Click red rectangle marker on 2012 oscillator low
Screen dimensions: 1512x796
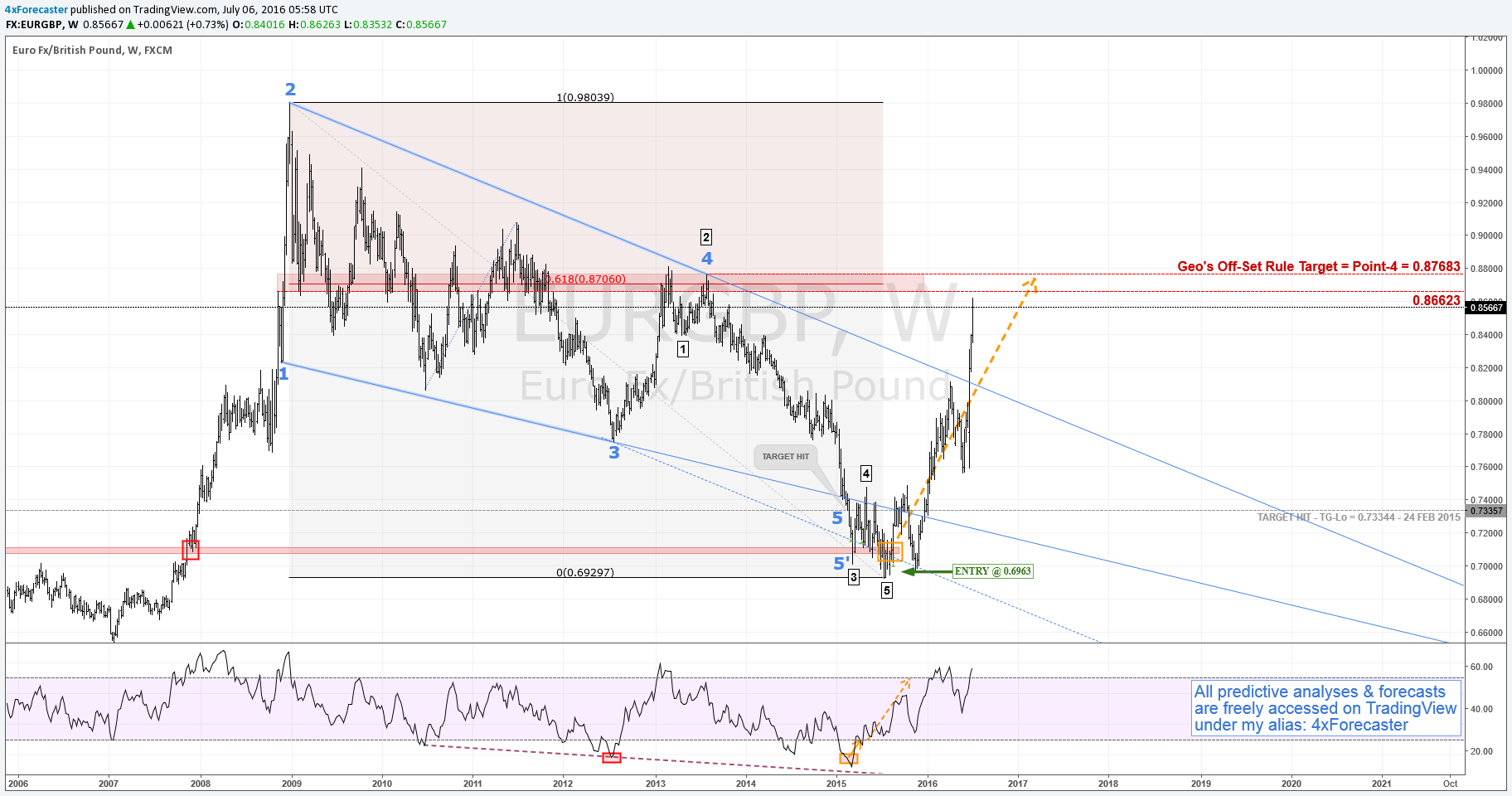click(612, 757)
